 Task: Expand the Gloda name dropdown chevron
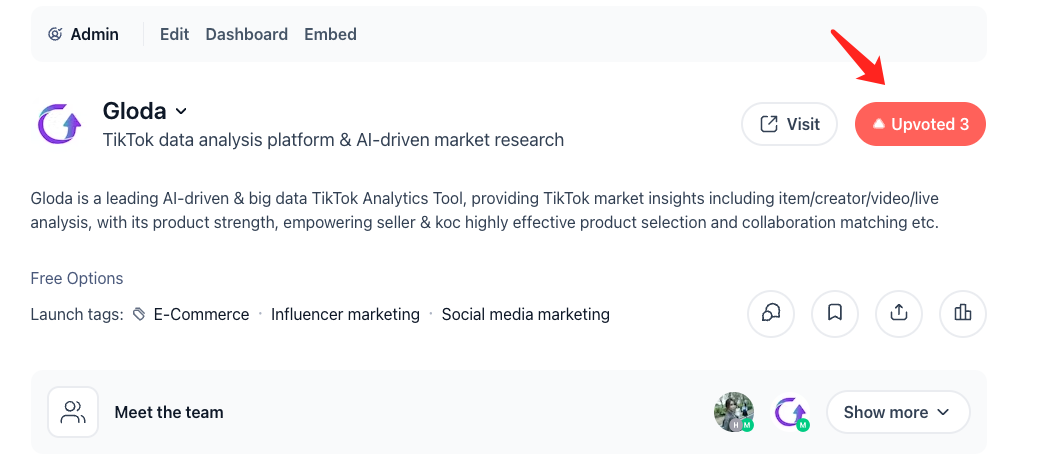click(181, 111)
